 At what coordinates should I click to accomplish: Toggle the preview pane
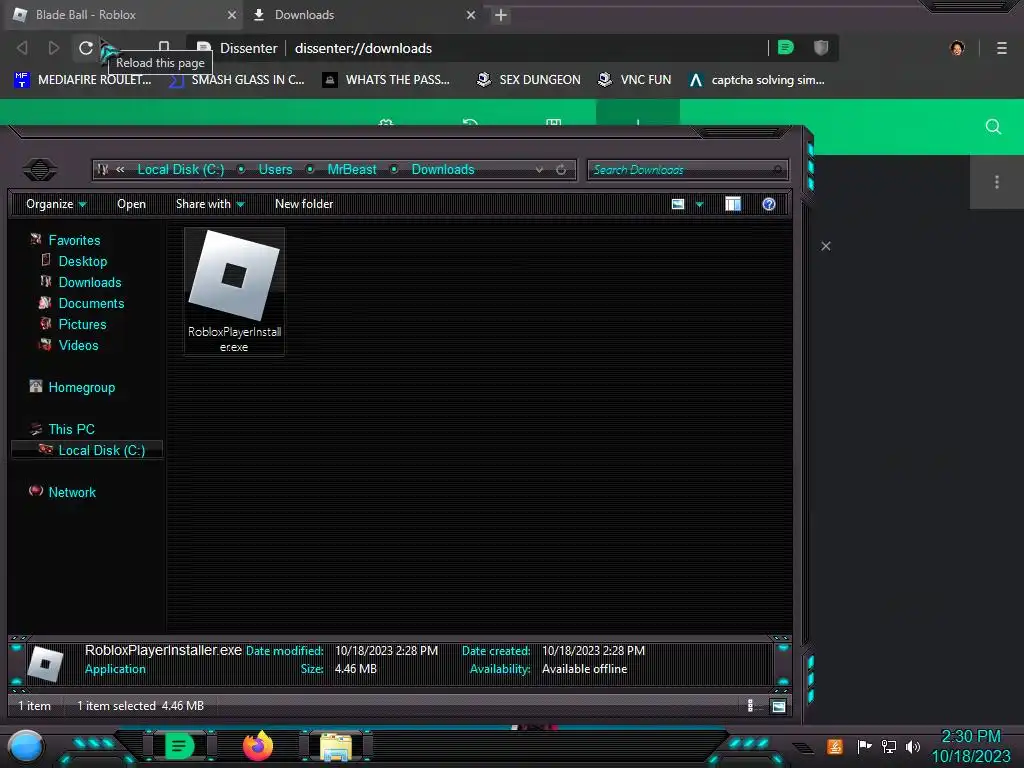[x=733, y=204]
